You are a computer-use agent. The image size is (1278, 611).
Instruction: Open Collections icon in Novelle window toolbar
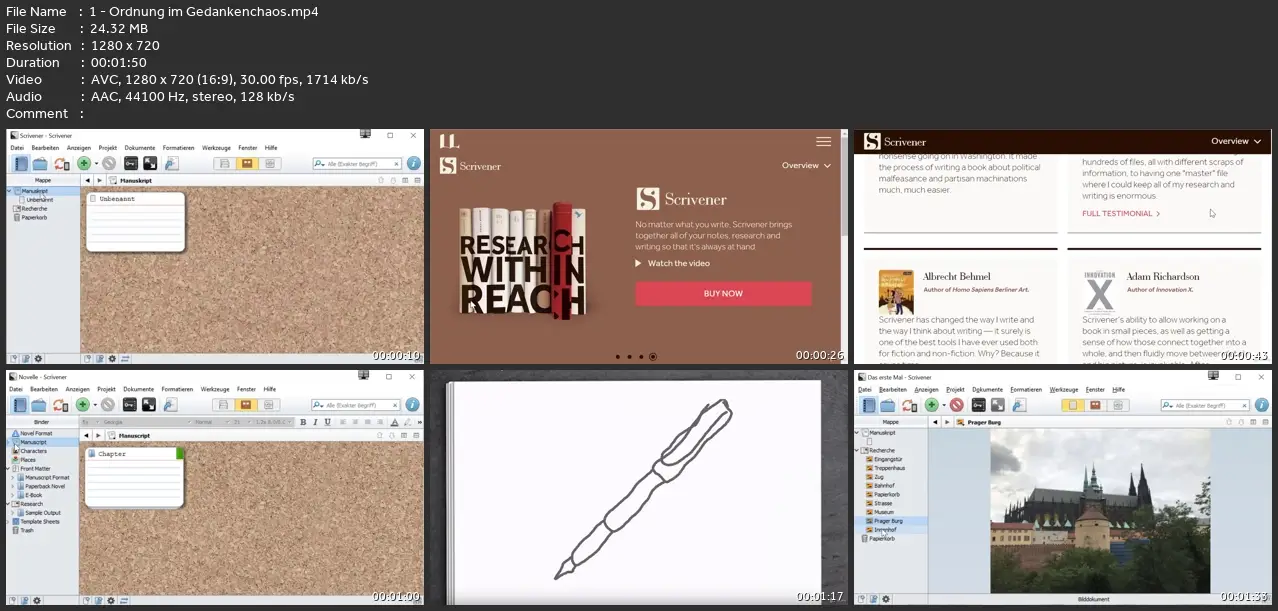coord(39,405)
